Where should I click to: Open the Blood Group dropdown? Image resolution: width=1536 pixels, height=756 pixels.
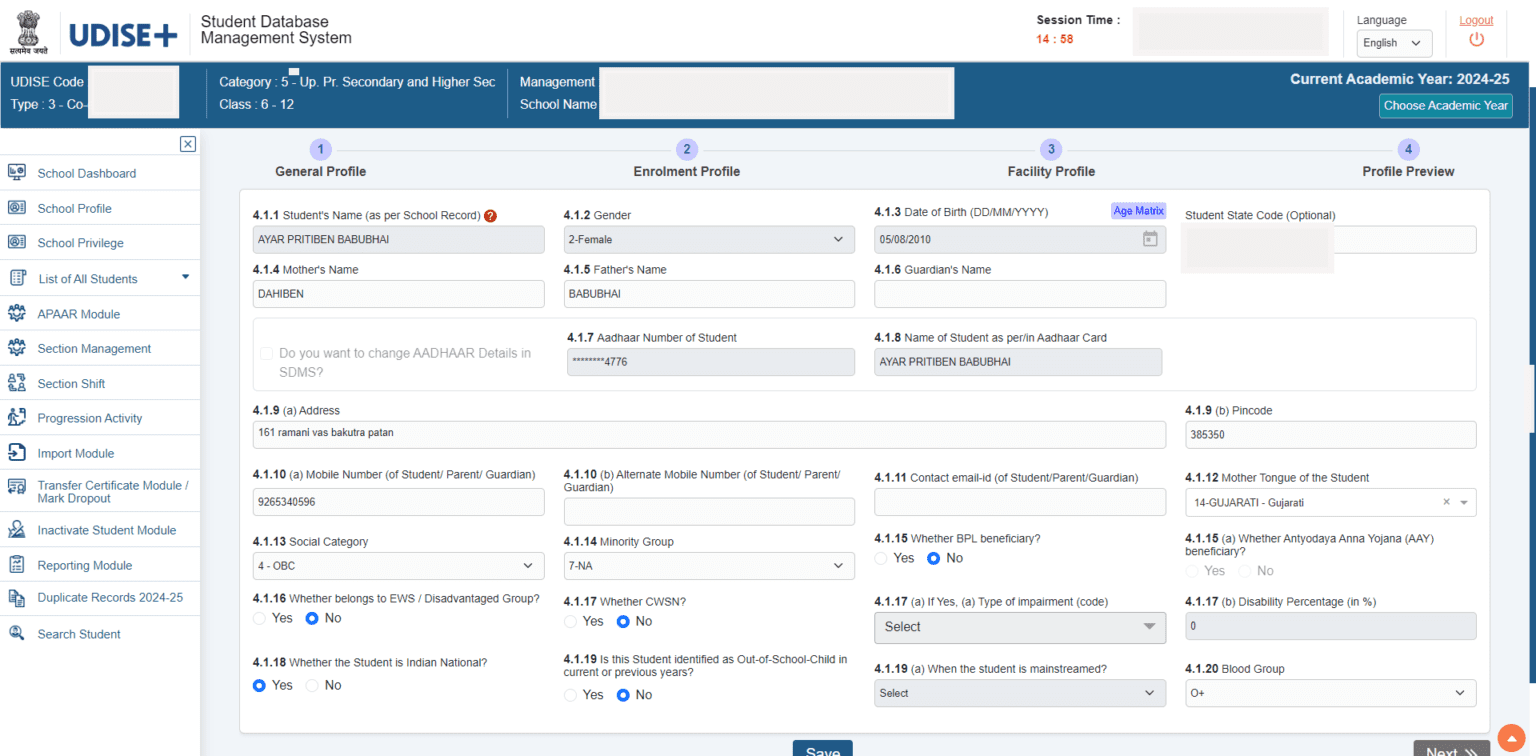[1330, 692]
